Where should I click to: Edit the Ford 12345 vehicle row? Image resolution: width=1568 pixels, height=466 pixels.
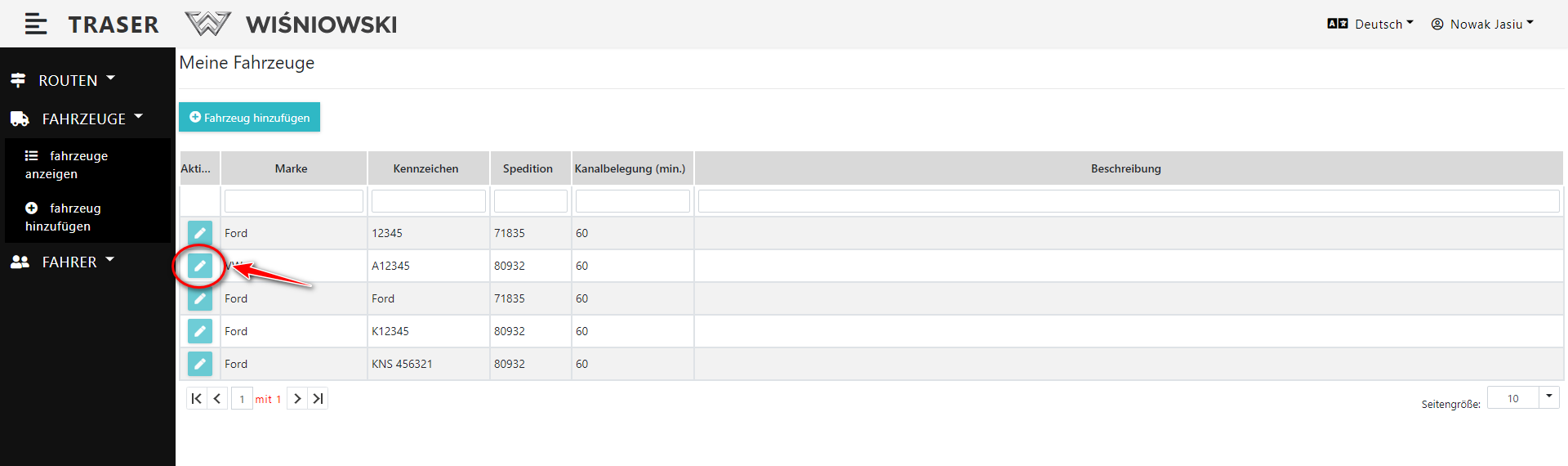(200, 233)
